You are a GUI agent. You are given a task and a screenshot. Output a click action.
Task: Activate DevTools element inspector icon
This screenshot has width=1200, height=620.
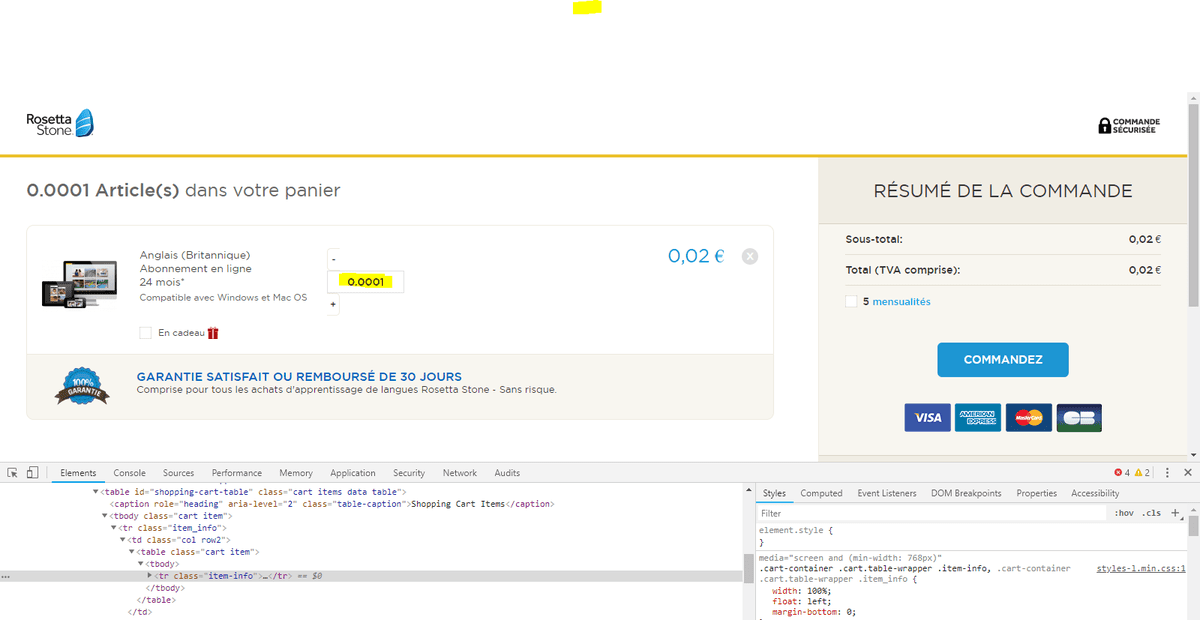click(13, 473)
